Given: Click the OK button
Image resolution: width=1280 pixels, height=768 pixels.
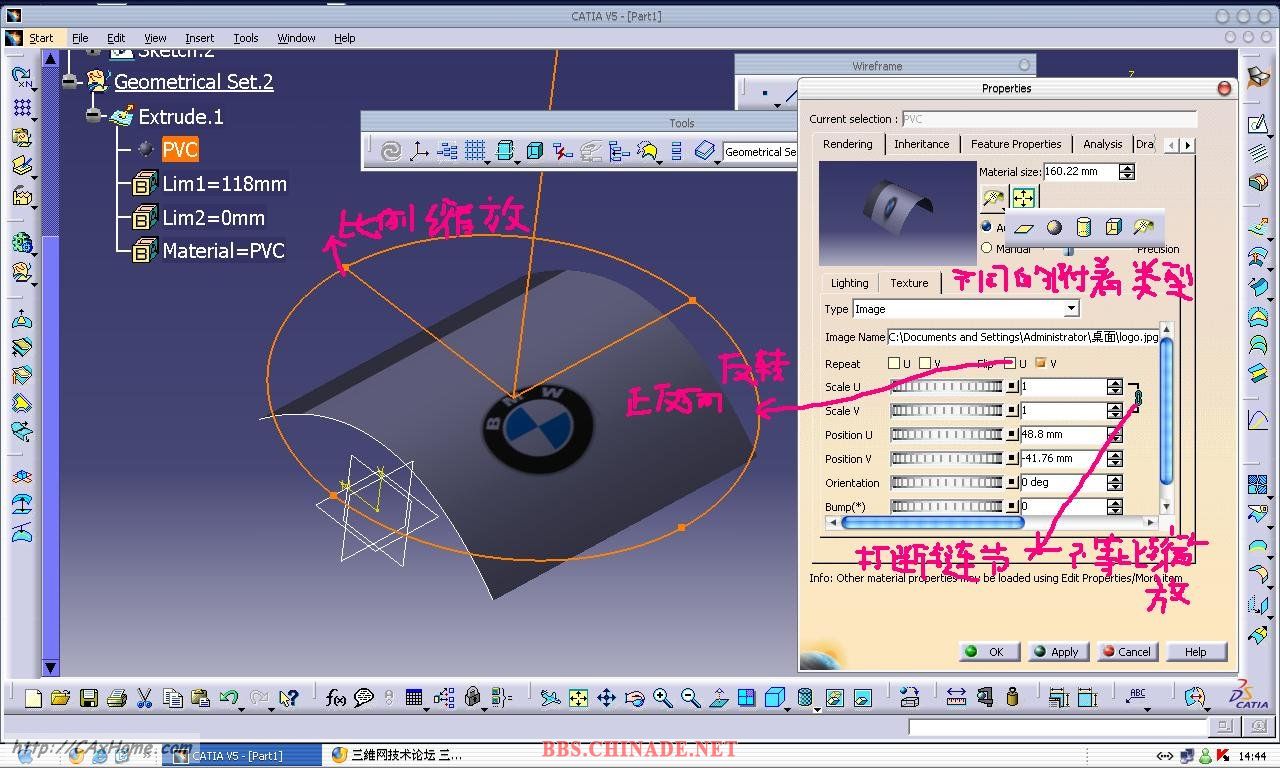Looking at the screenshot, I should coord(989,651).
